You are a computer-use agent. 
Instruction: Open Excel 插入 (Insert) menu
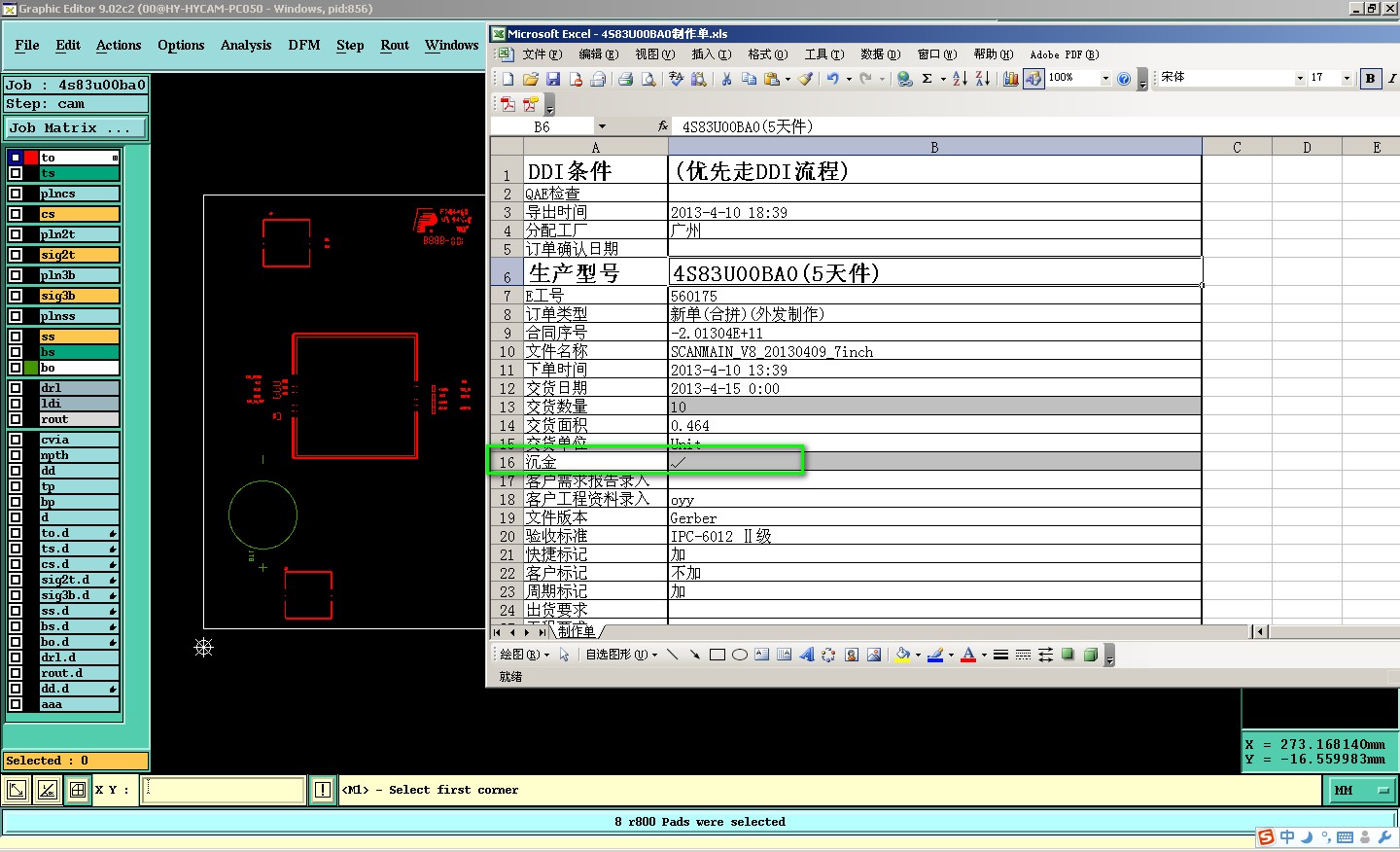(711, 54)
